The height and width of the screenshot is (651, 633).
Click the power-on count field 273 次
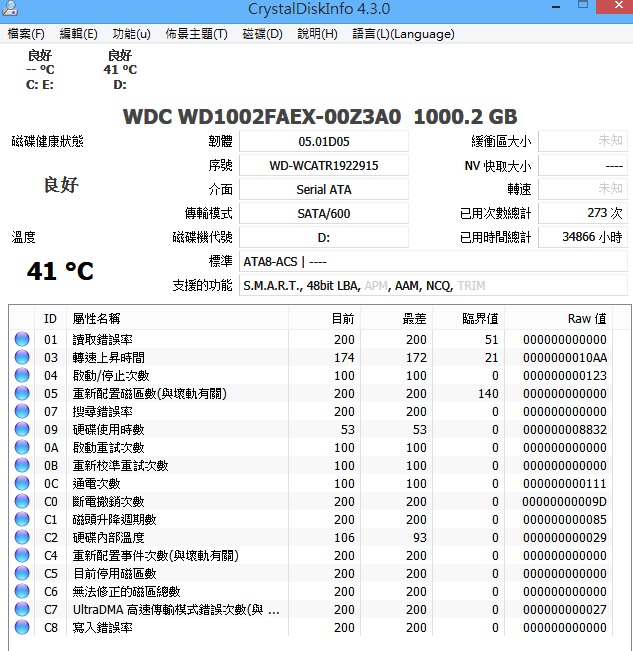coord(583,213)
